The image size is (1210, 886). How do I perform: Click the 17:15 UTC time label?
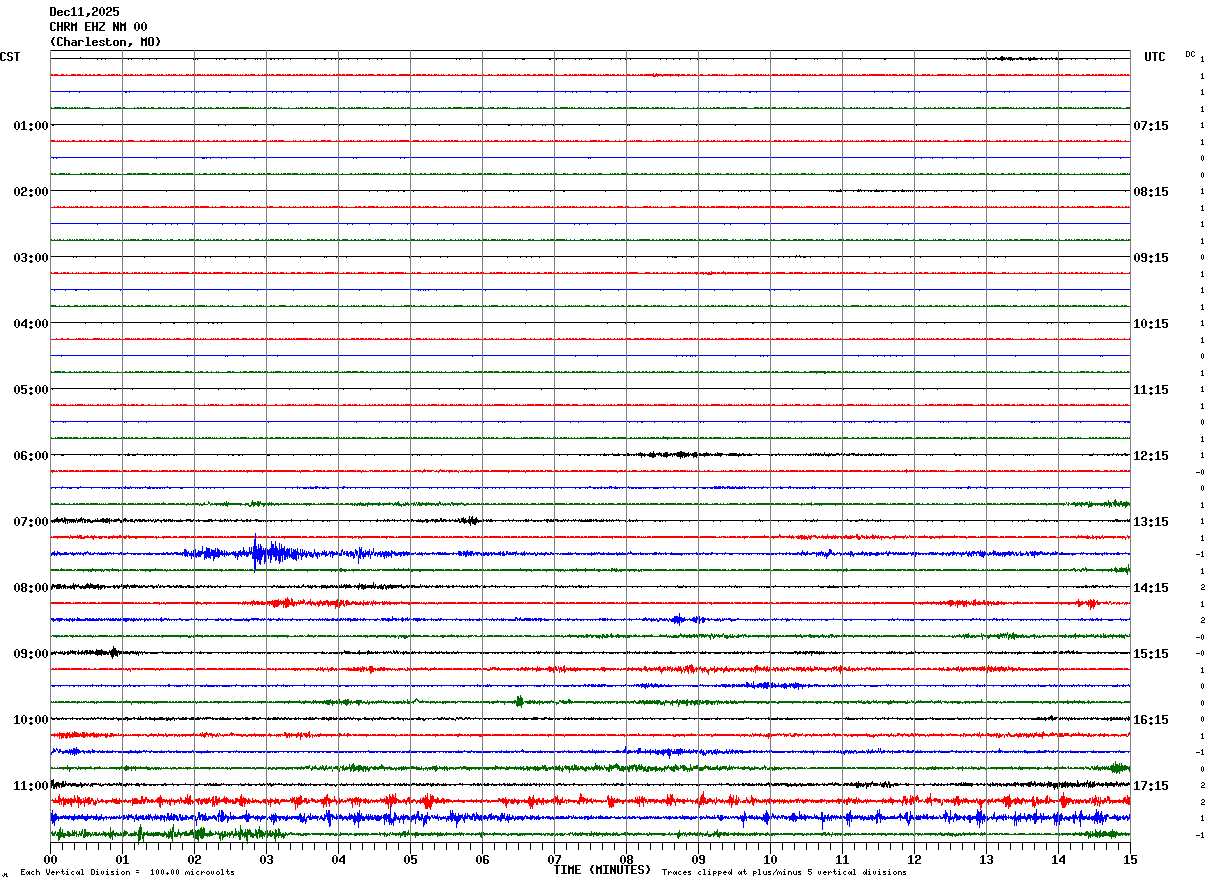click(1151, 786)
